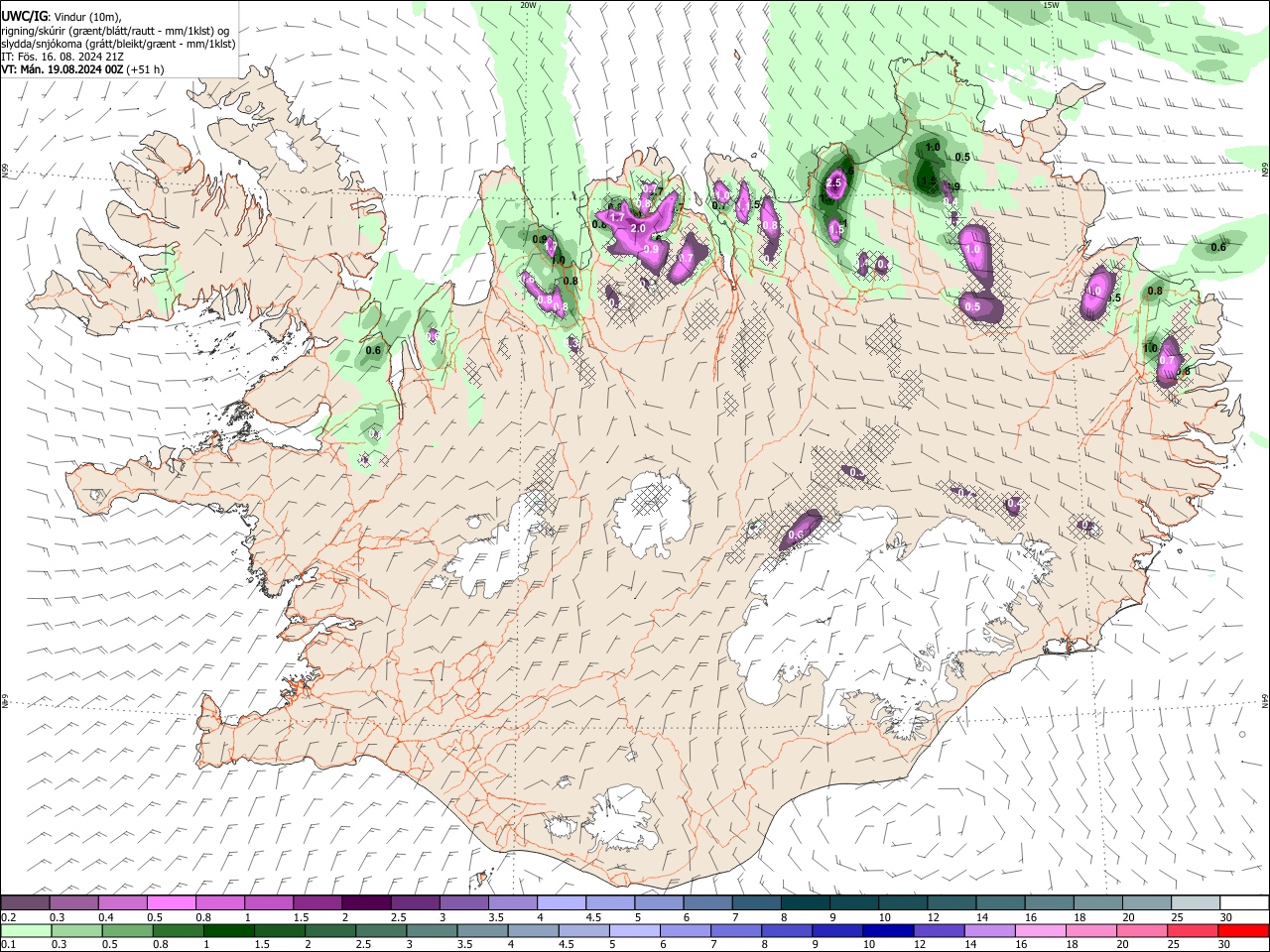The width and height of the screenshot is (1270, 952).
Task: Click the '15W' longitude label
Action: pos(1051,5)
